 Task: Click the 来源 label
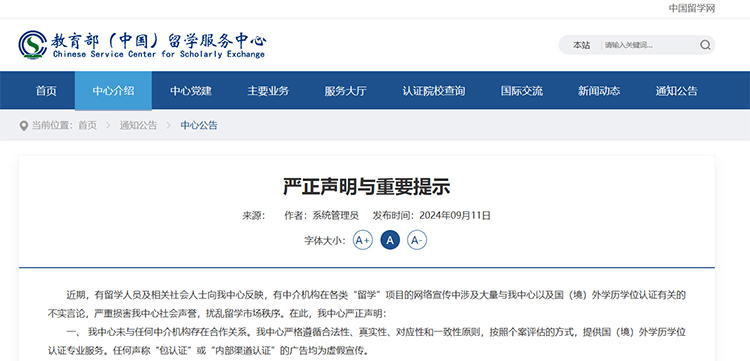point(254,216)
